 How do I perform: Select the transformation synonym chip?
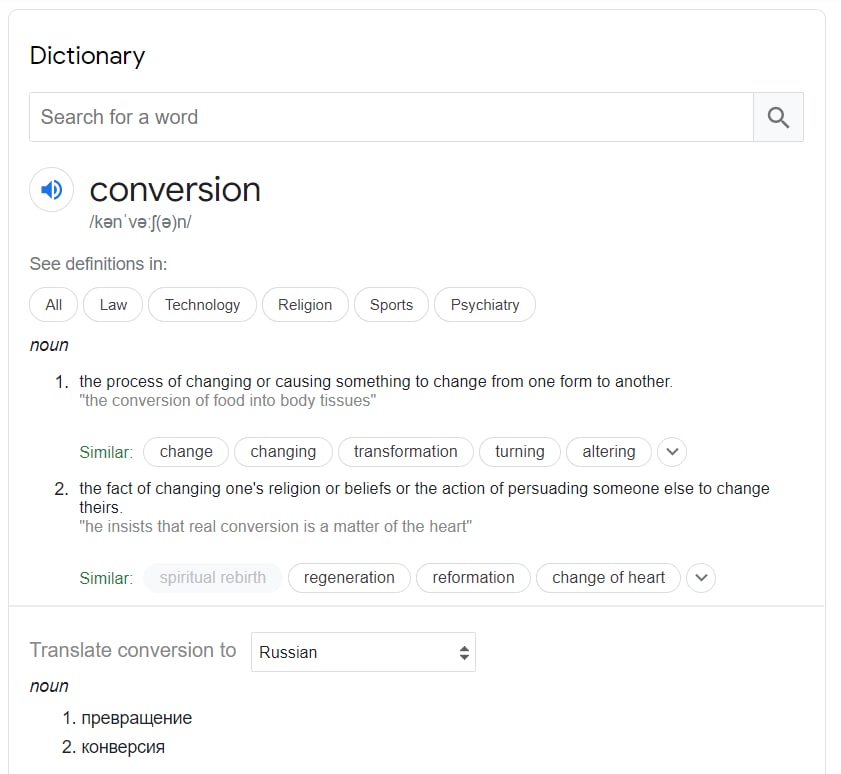[406, 452]
